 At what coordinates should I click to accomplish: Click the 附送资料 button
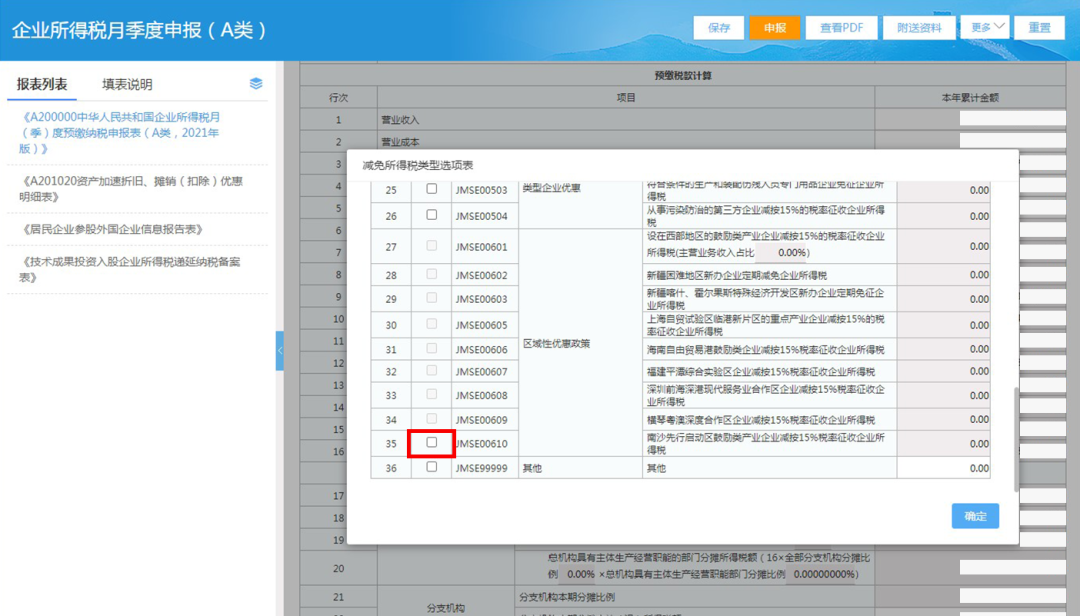[x=919, y=28]
